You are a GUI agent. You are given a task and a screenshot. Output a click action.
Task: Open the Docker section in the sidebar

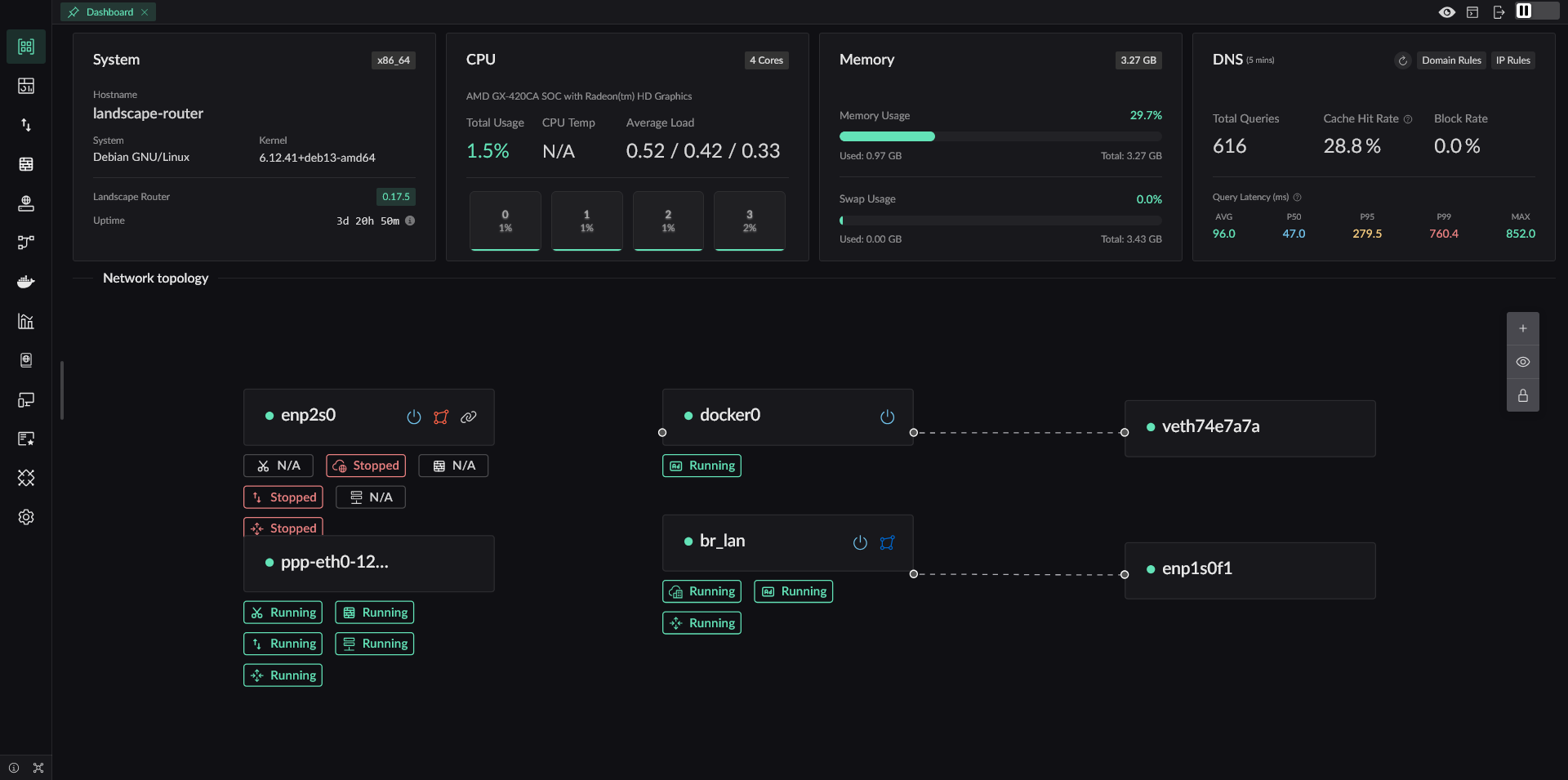[26, 282]
